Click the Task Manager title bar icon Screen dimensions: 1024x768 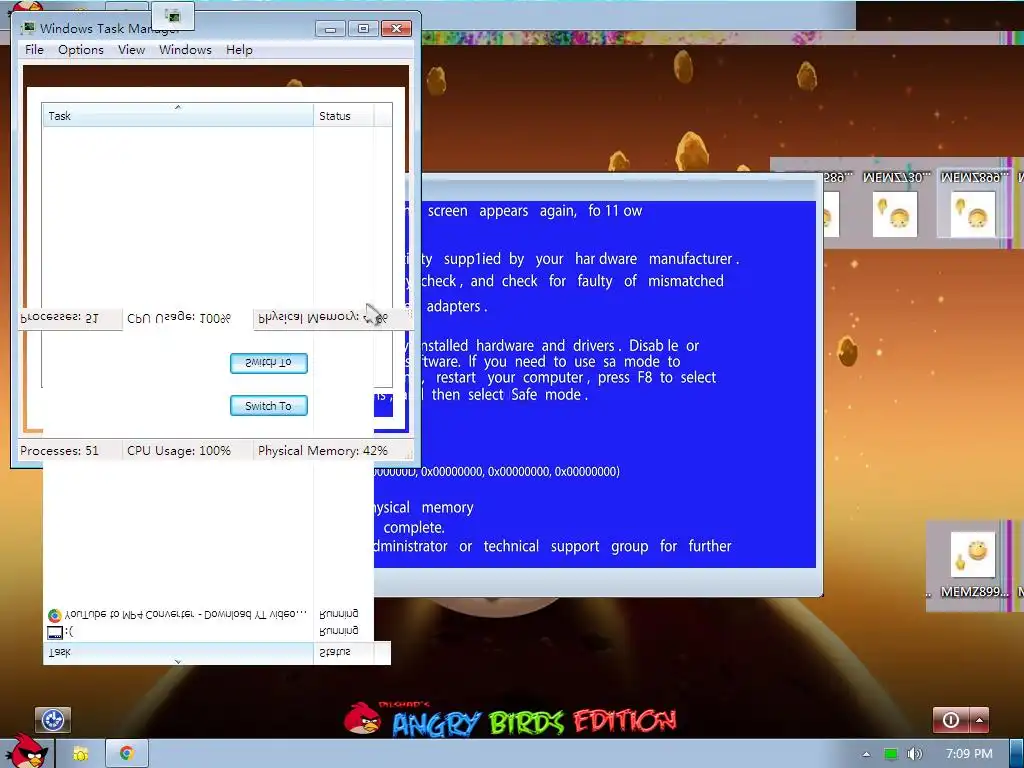click(28, 28)
